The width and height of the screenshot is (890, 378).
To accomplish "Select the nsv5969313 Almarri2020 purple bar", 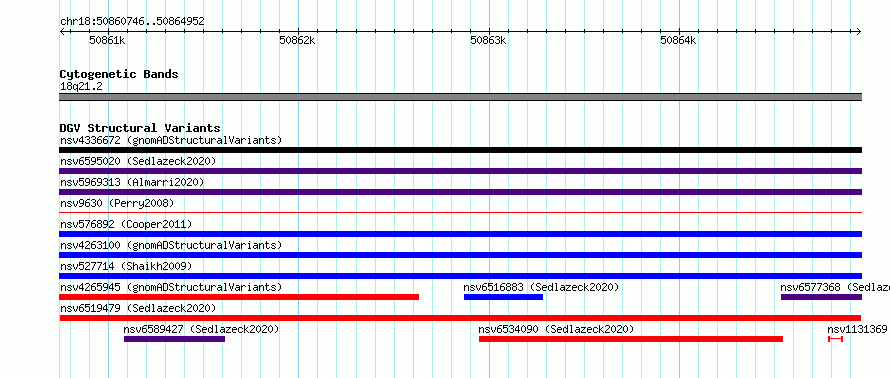I will [x=460, y=192].
